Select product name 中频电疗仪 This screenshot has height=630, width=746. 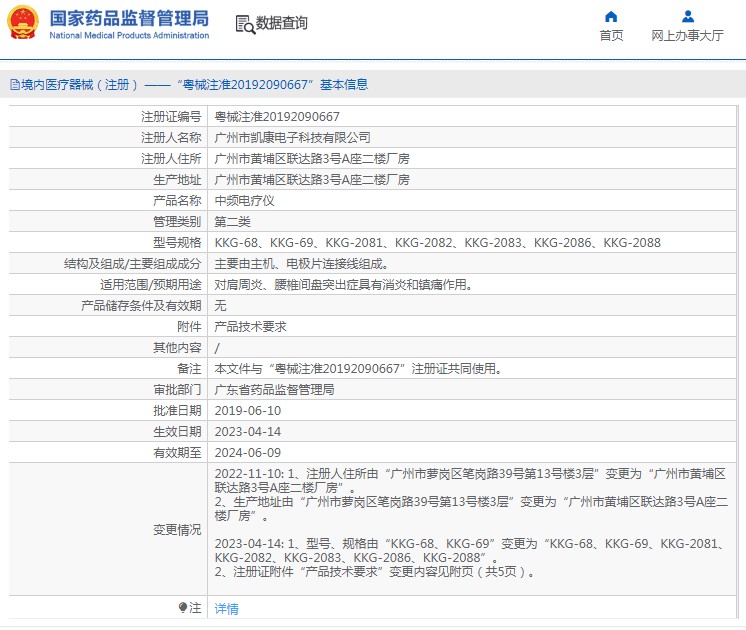pos(245,201)
